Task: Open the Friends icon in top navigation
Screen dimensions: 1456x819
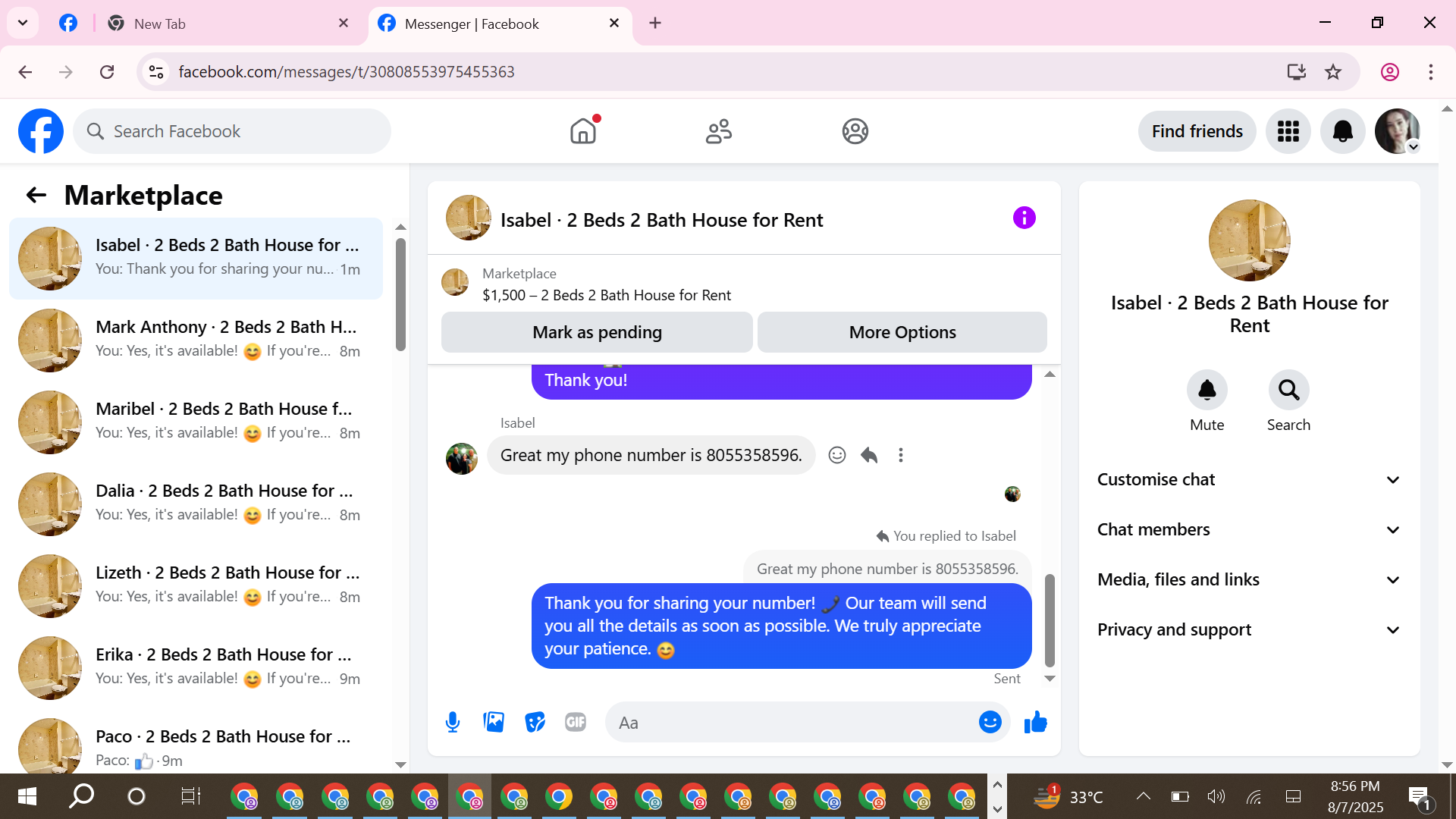Action: pyautogui.click(x=719, y=131)
